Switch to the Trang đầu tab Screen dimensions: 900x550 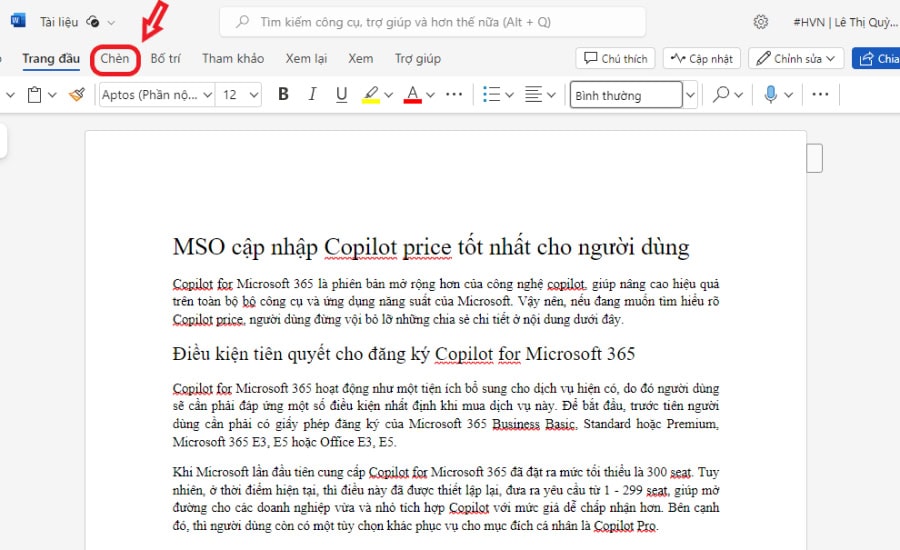(x=51, y=59)
